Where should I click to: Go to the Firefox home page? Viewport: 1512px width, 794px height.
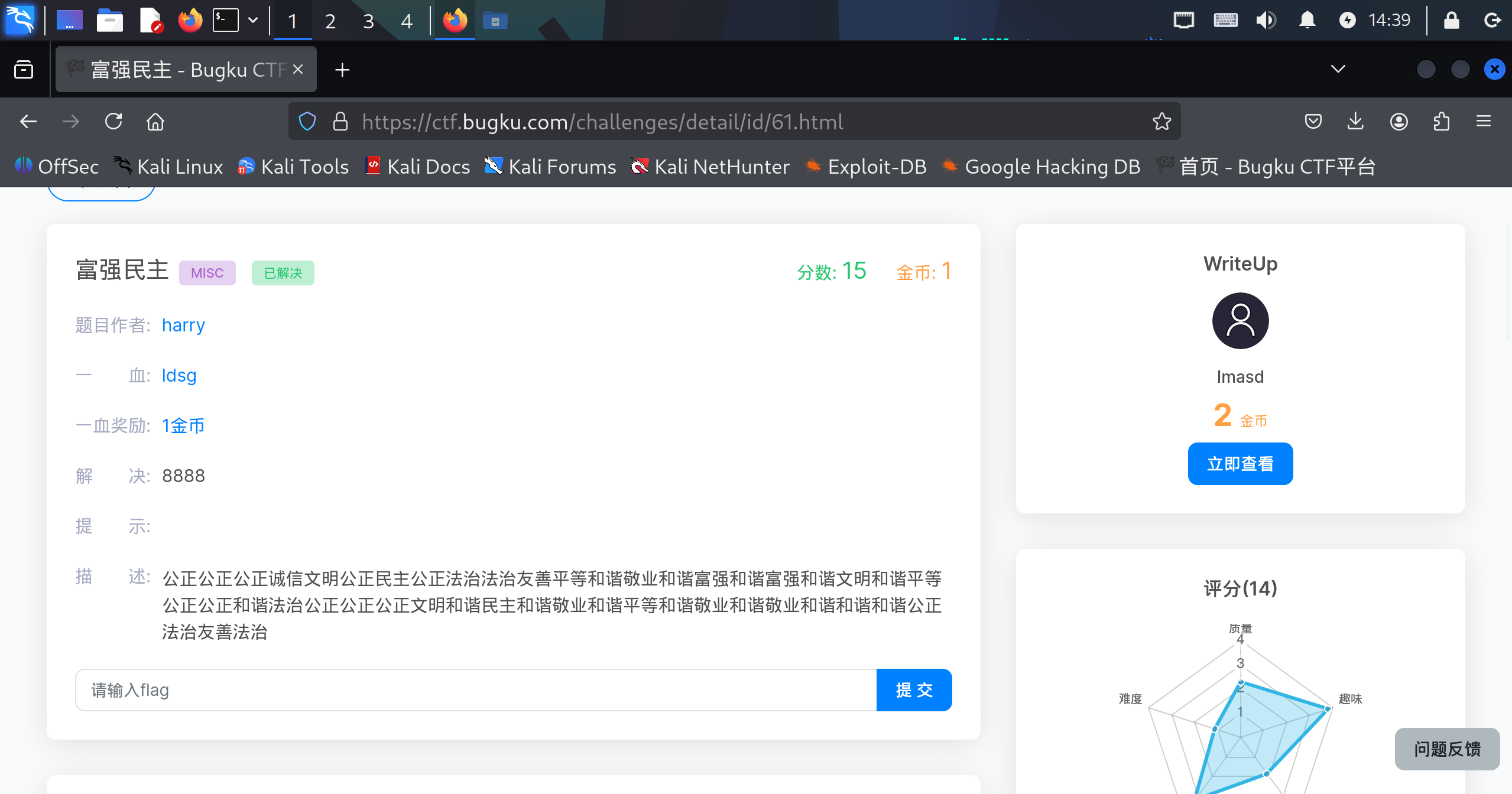click(155, 122)
